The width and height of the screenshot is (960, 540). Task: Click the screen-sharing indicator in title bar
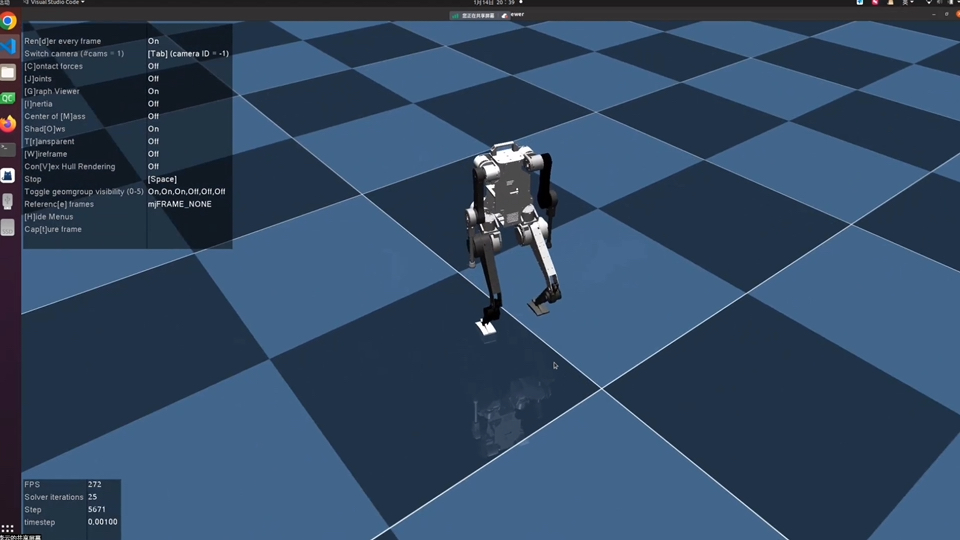coord(478,15)
